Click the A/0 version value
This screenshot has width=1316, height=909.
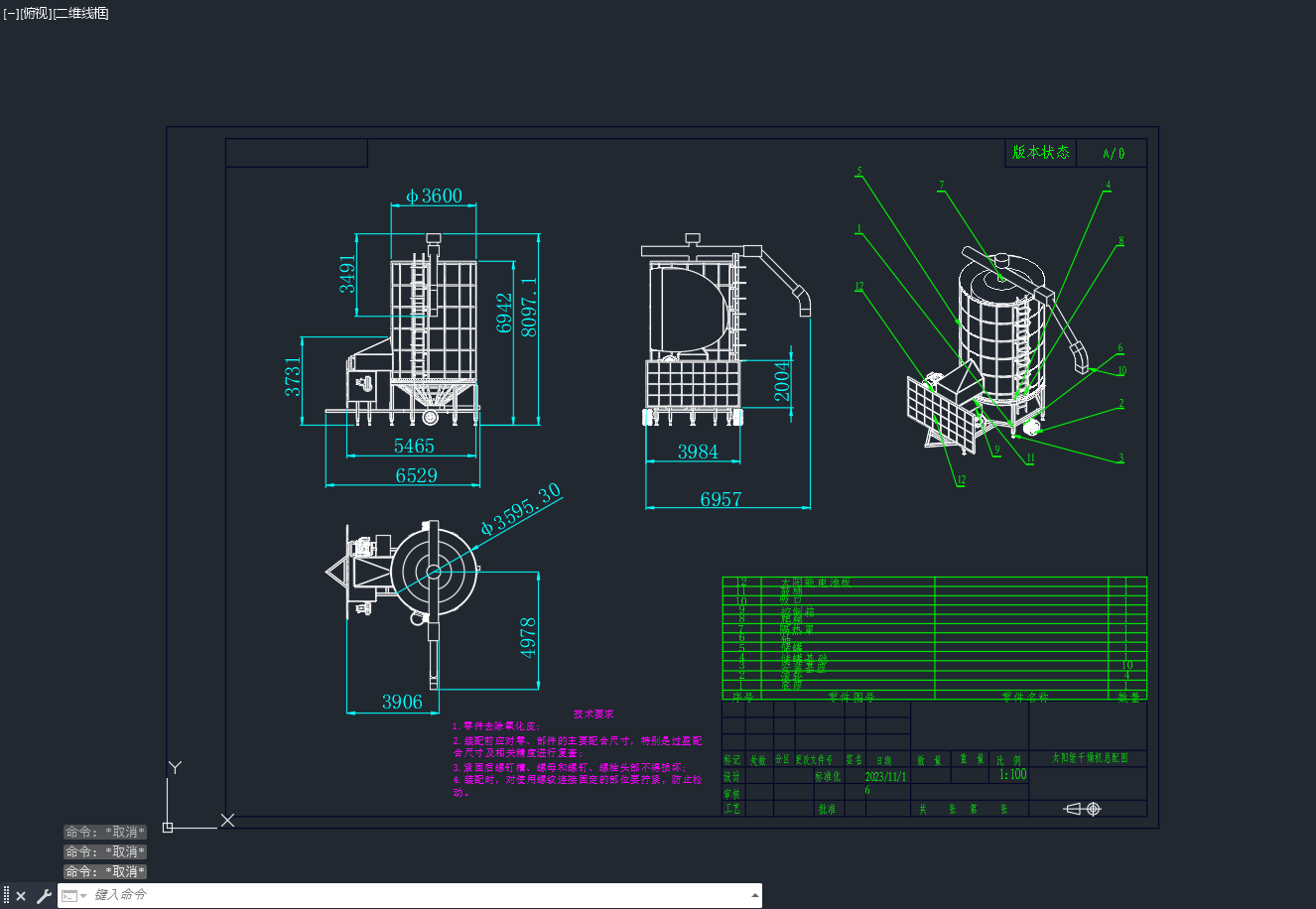point(1115,154)
